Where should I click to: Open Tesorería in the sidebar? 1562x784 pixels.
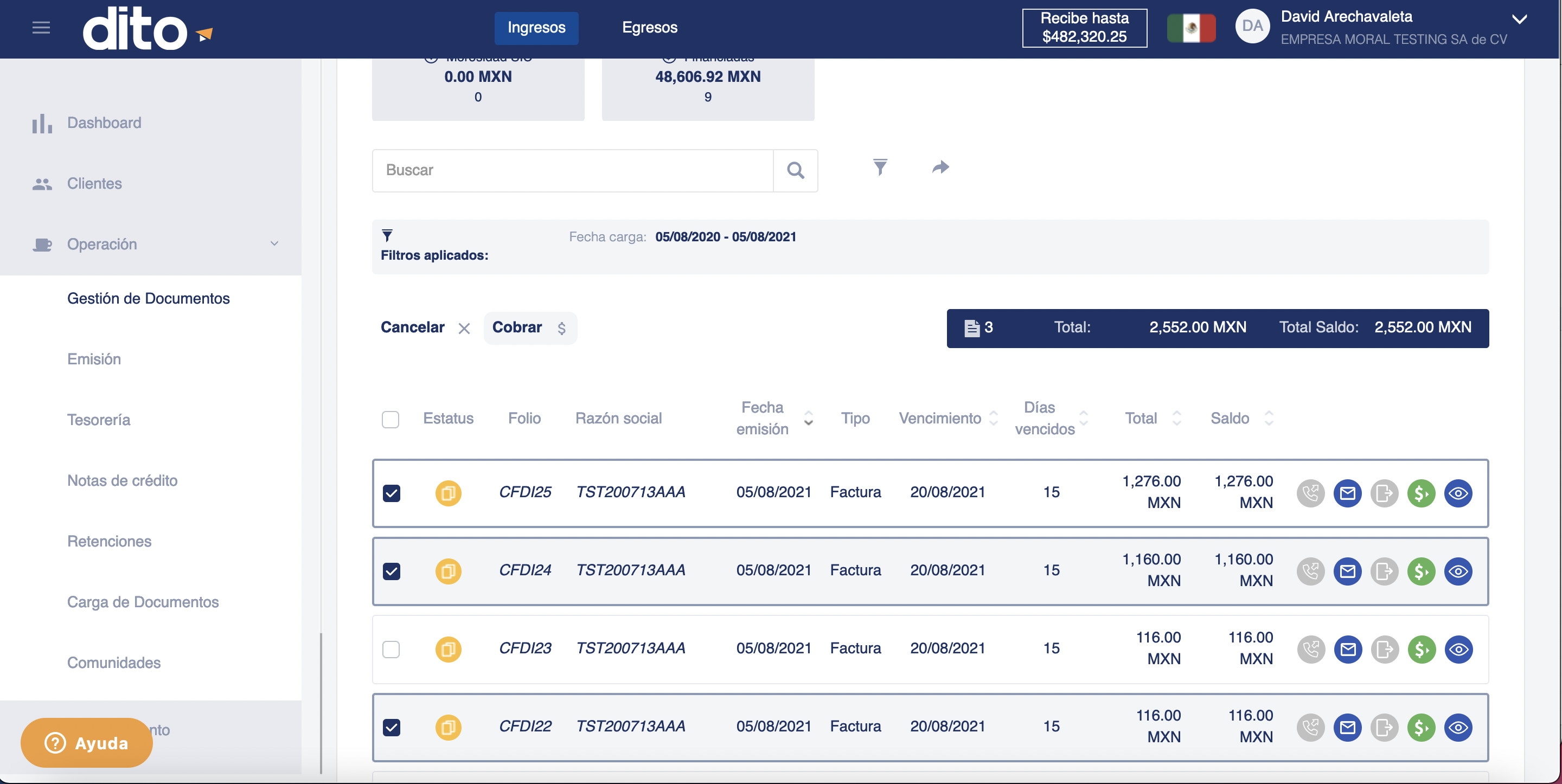(98, 420)
